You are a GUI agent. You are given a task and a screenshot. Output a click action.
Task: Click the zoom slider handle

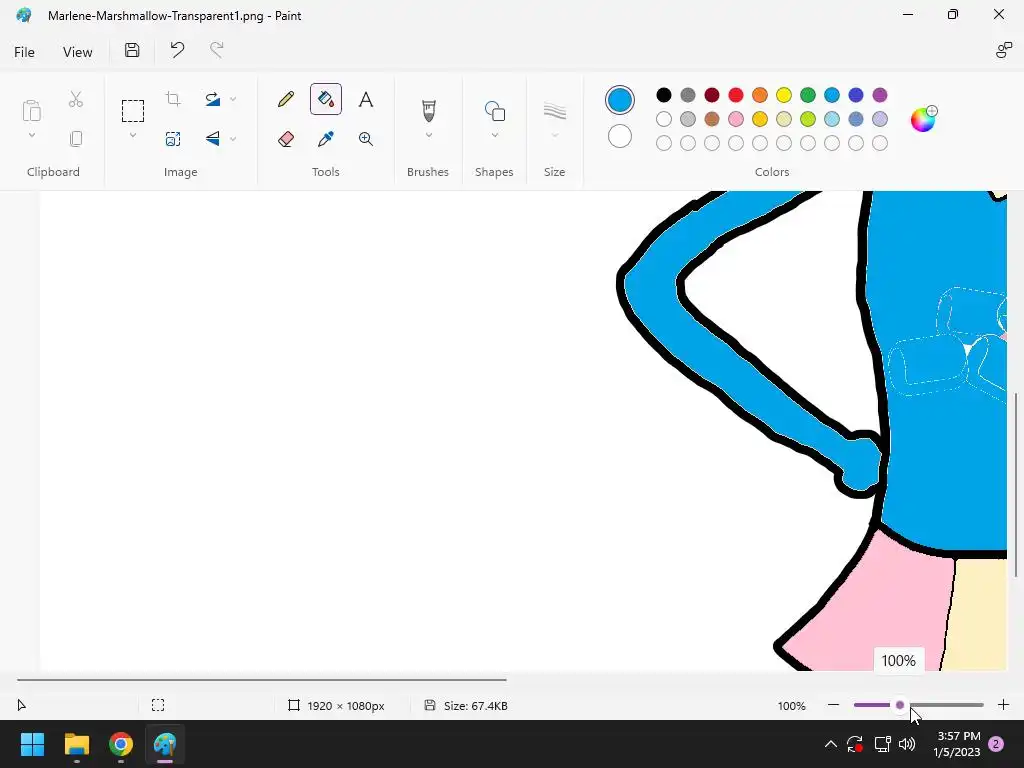[x=900, y=705]
